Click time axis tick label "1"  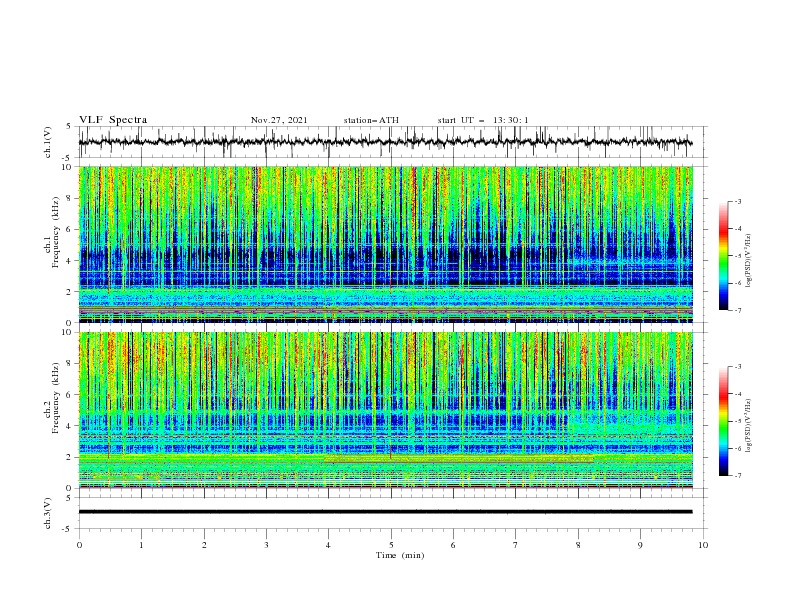coord(141,545)
